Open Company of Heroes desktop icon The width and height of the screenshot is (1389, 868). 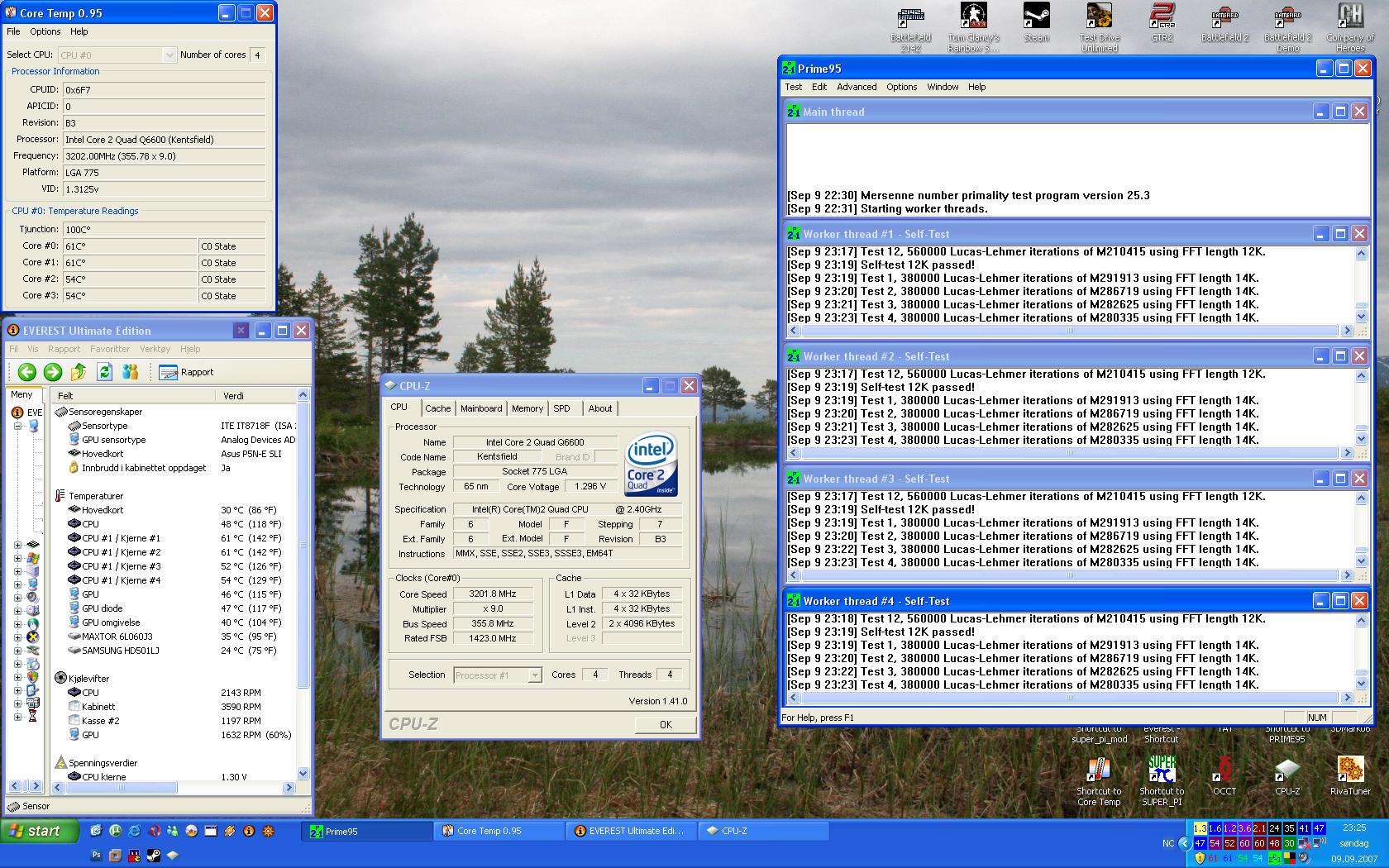(x=1350, y=27)
